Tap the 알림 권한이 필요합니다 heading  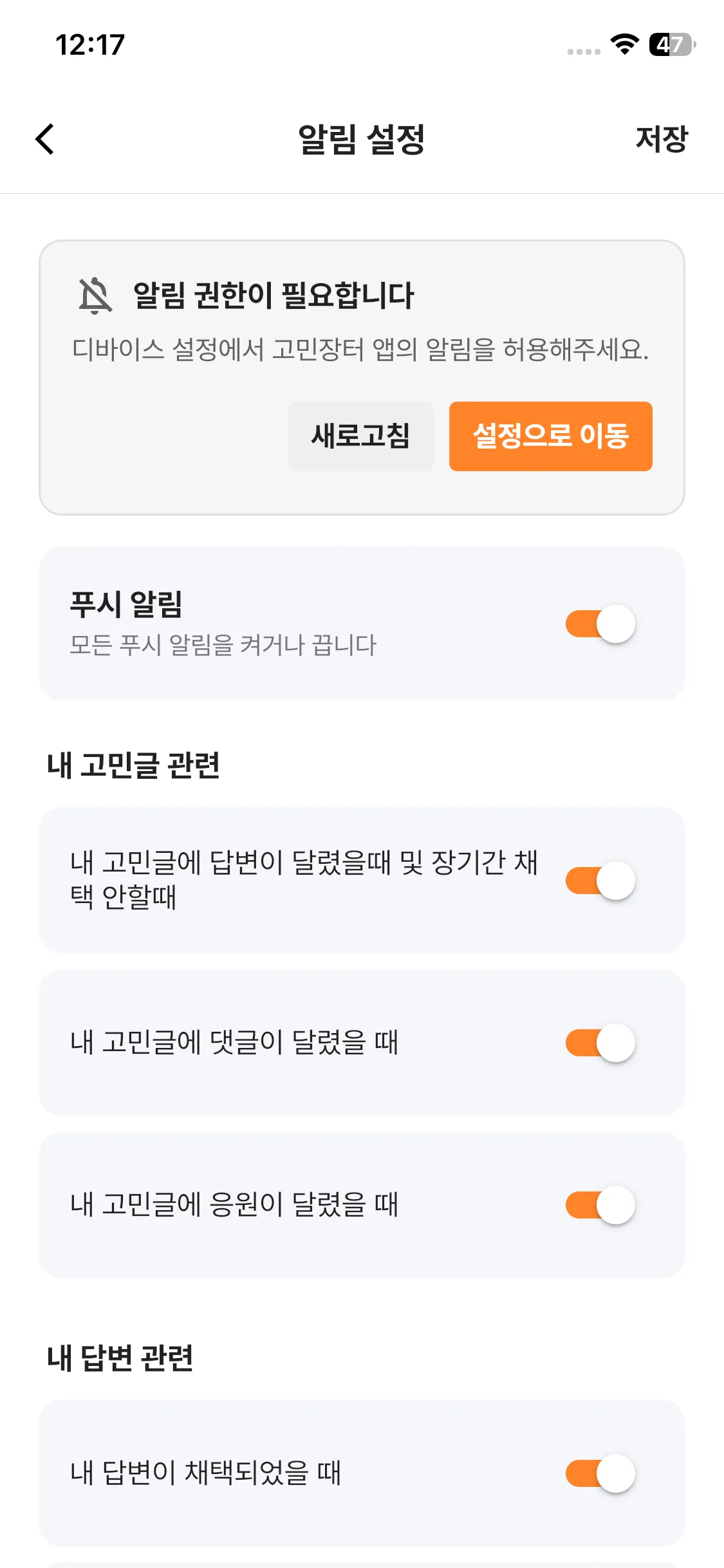(274, 296)
